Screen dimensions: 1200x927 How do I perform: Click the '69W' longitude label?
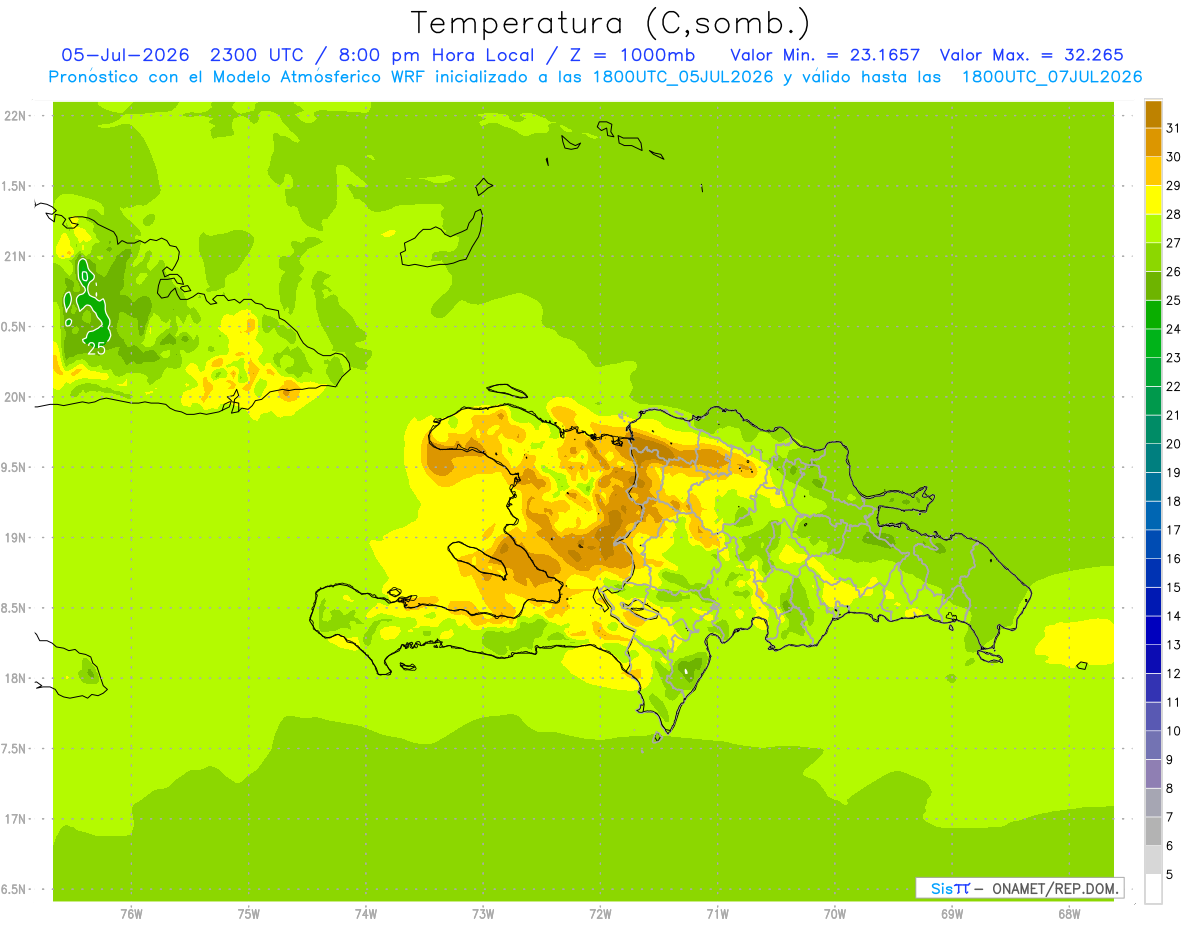coord(952,914)
